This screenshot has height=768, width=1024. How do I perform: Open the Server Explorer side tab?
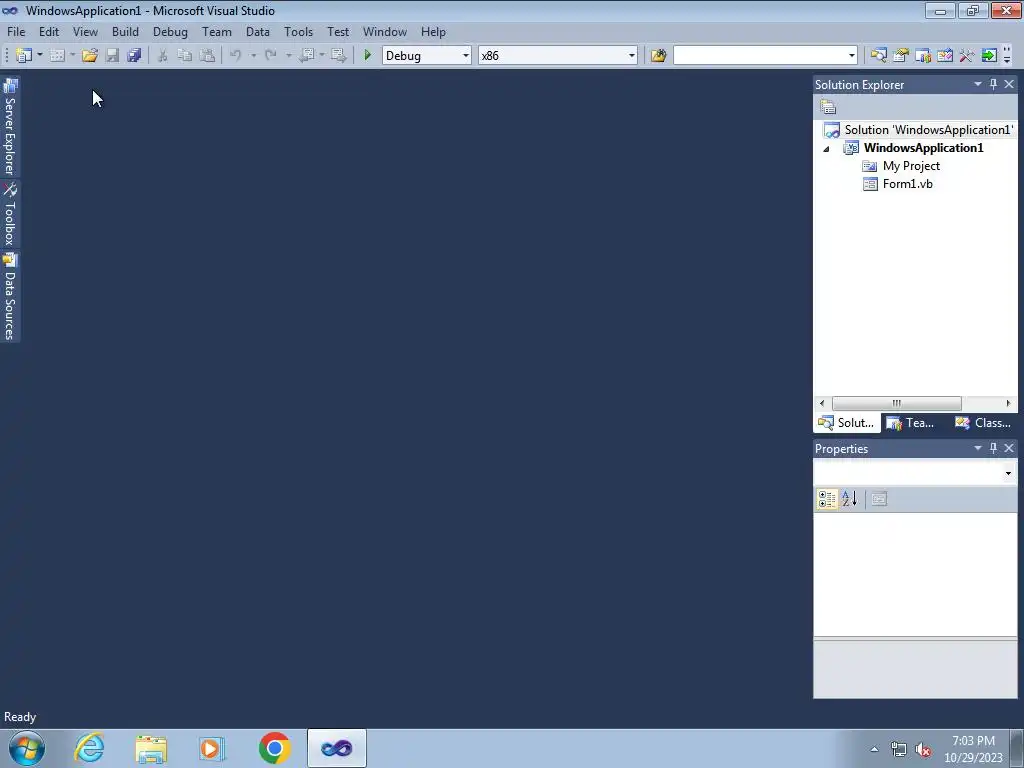pos(10,127)
